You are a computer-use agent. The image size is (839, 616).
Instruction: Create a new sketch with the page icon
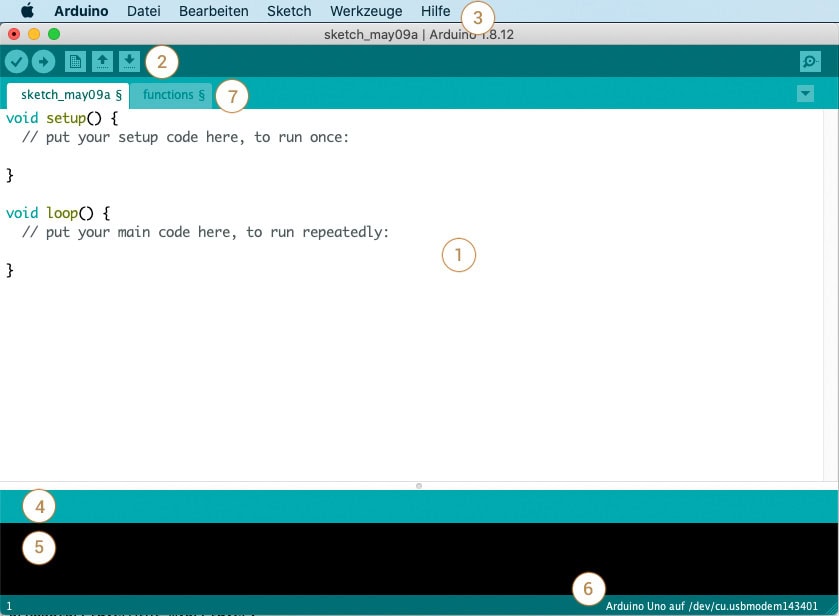(75, 62)
